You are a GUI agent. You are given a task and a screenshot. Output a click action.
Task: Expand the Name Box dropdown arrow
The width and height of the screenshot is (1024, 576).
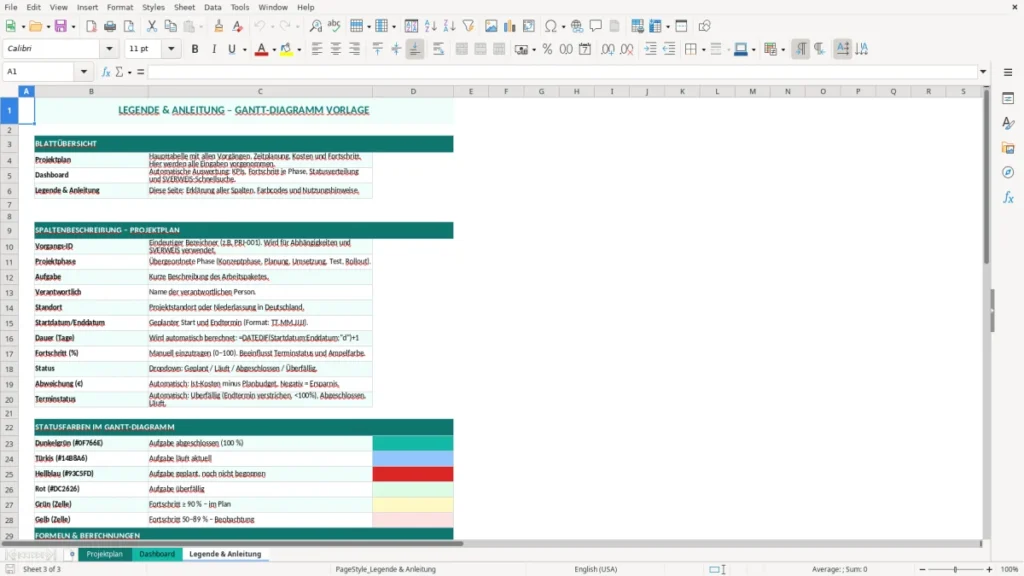click(x=84, y=72)
